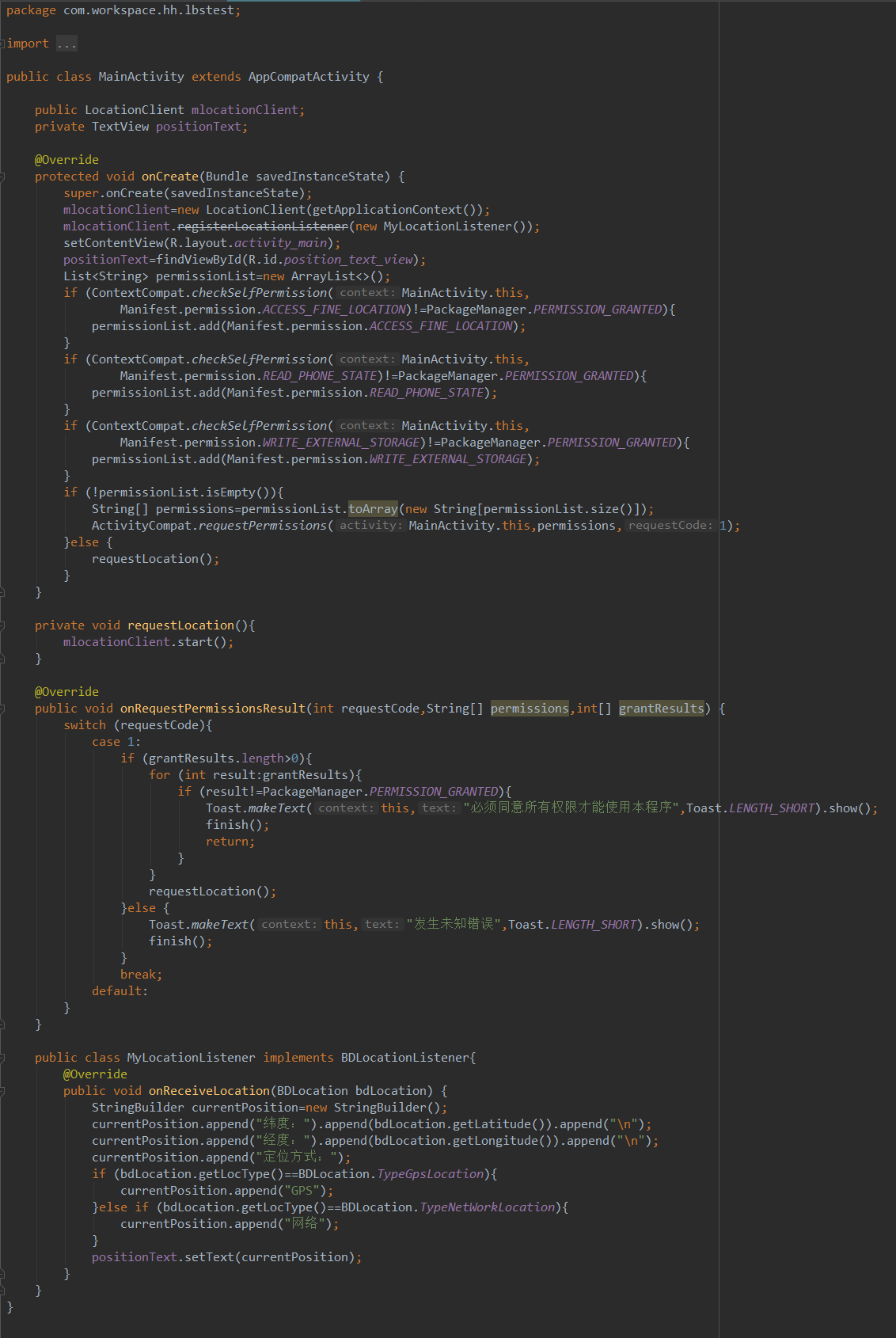896x1338 pixels.
Task: Click package name com.workspace.hh.lbstest
Action: [x=149, y=10]
